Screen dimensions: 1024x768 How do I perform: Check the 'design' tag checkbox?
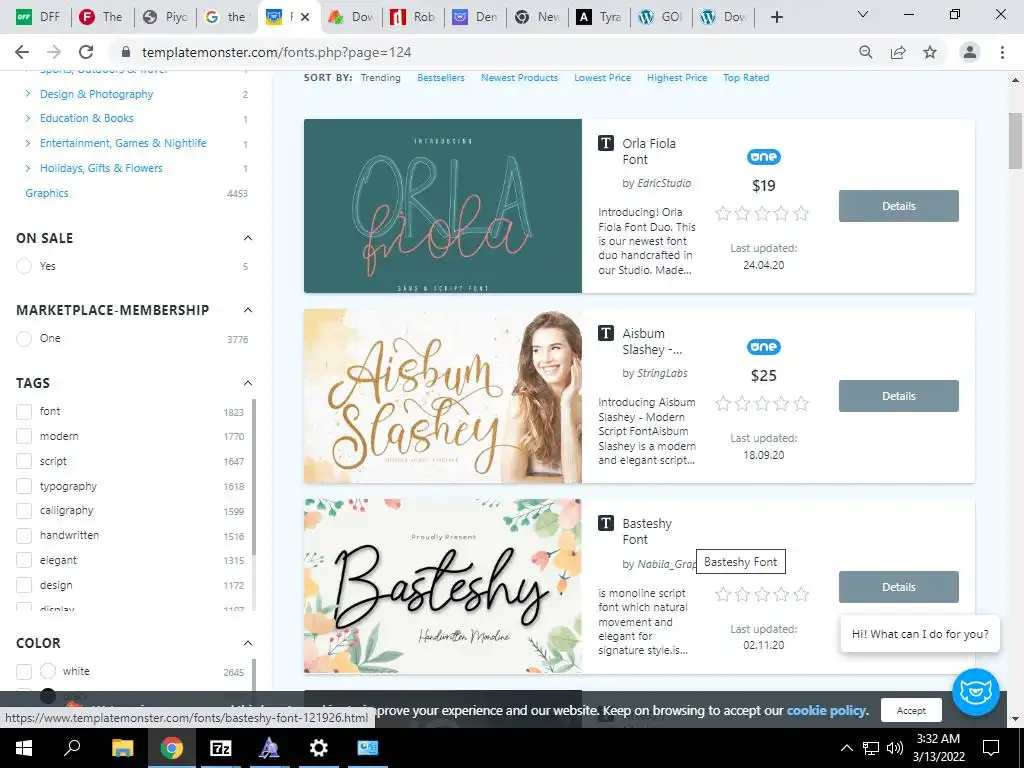coord(24,585)
